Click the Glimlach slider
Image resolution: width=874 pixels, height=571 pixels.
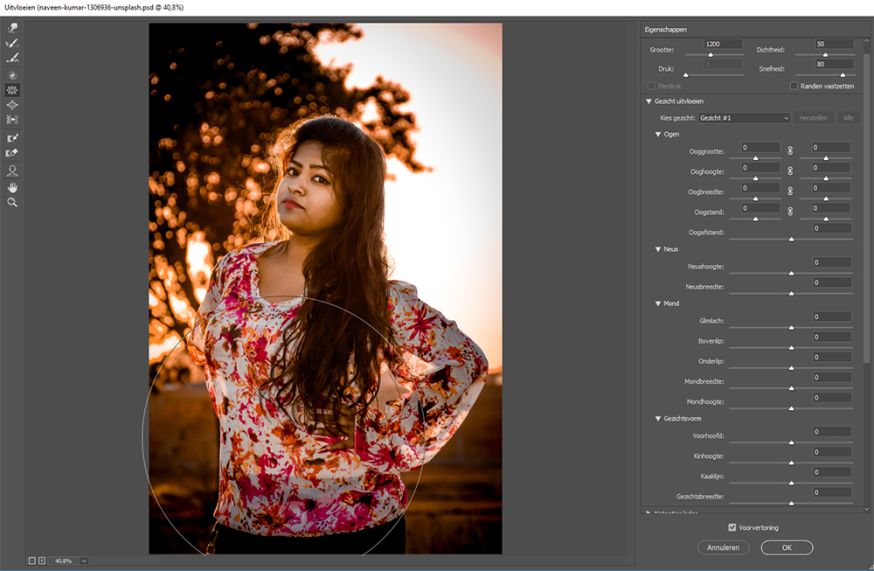tap(791, 327)
